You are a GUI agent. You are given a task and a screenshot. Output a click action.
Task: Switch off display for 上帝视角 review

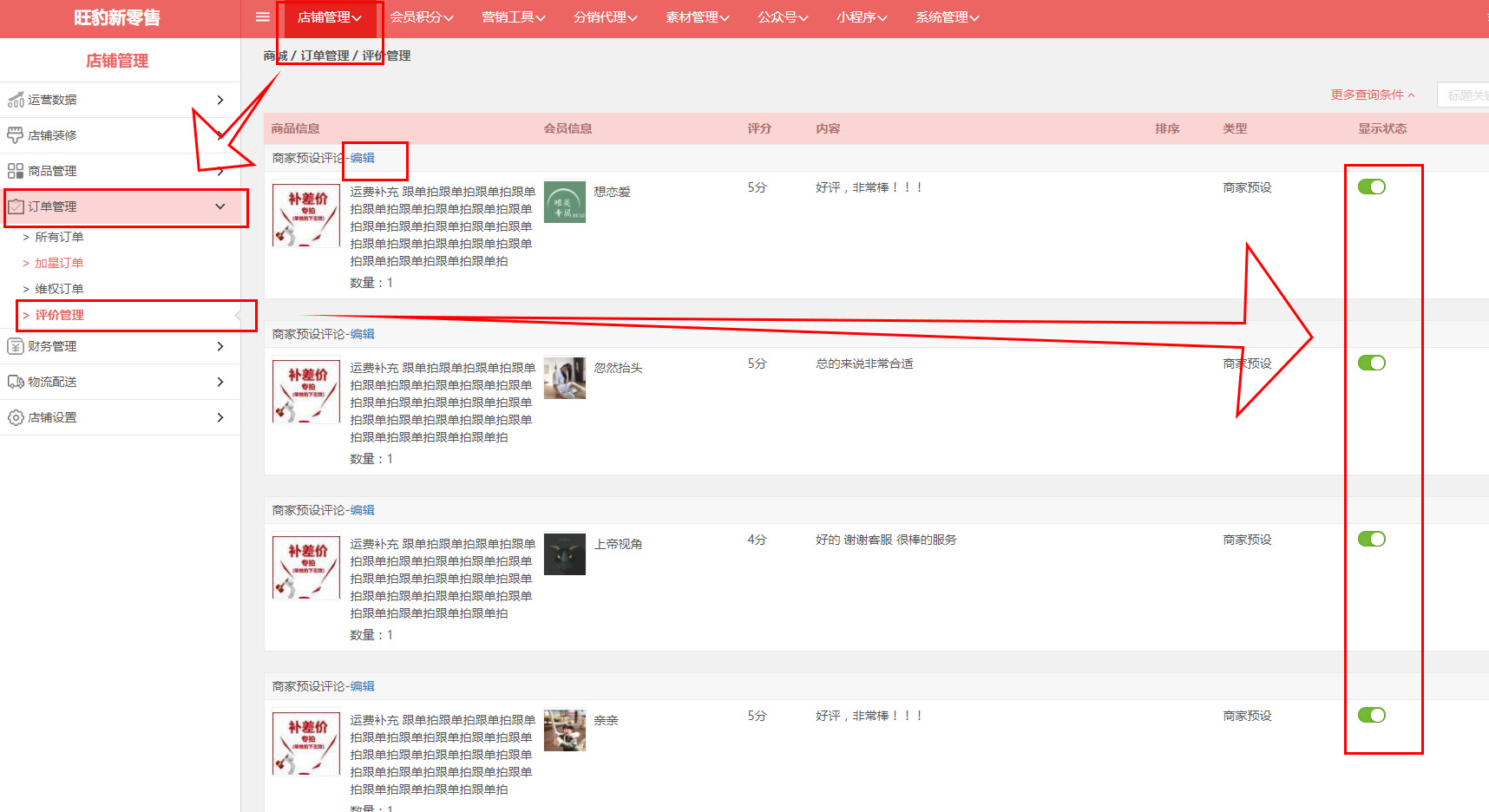pos(1371,540)
